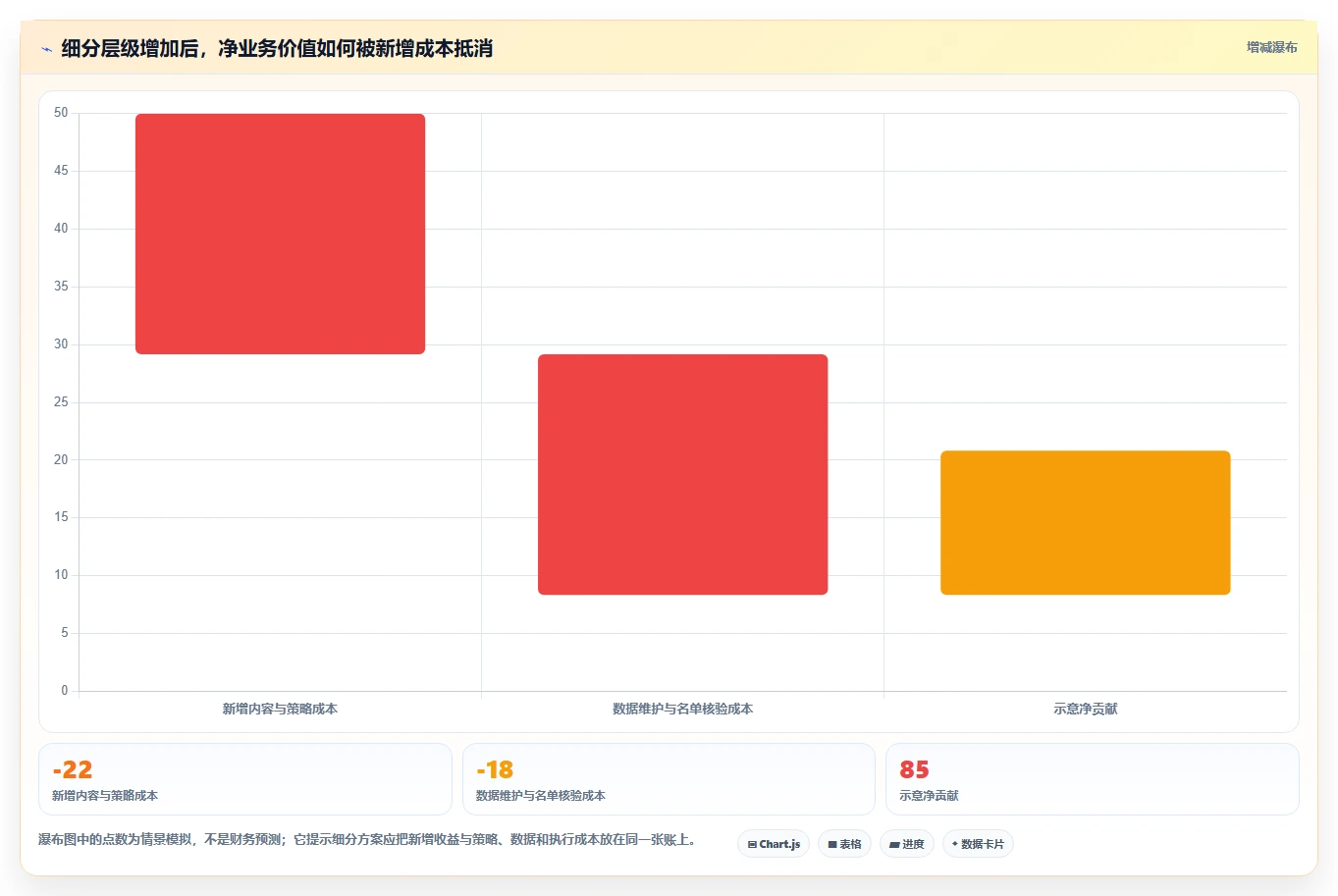This screenshot has height=896, width=1338.
Task: Select the red bar for 数据维护与名单核验成本
Action: [x=682, y=474]
